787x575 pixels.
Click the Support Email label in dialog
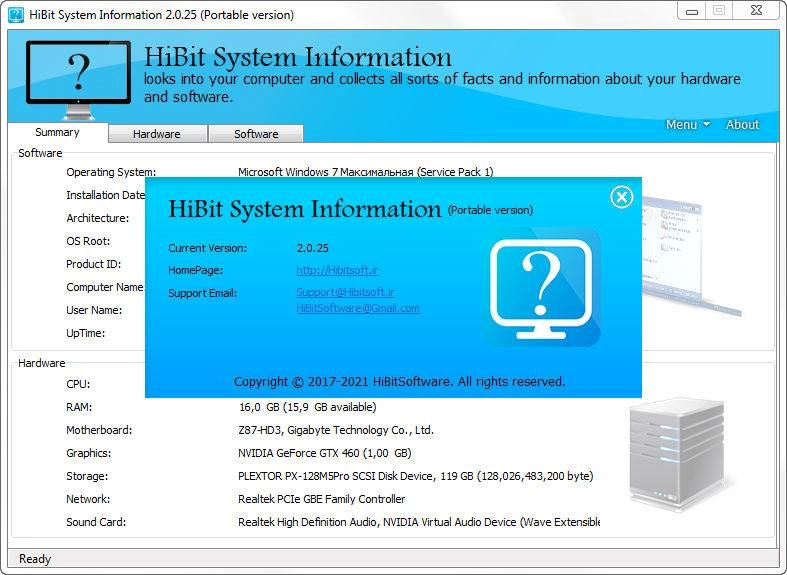(x=202, y=293)
